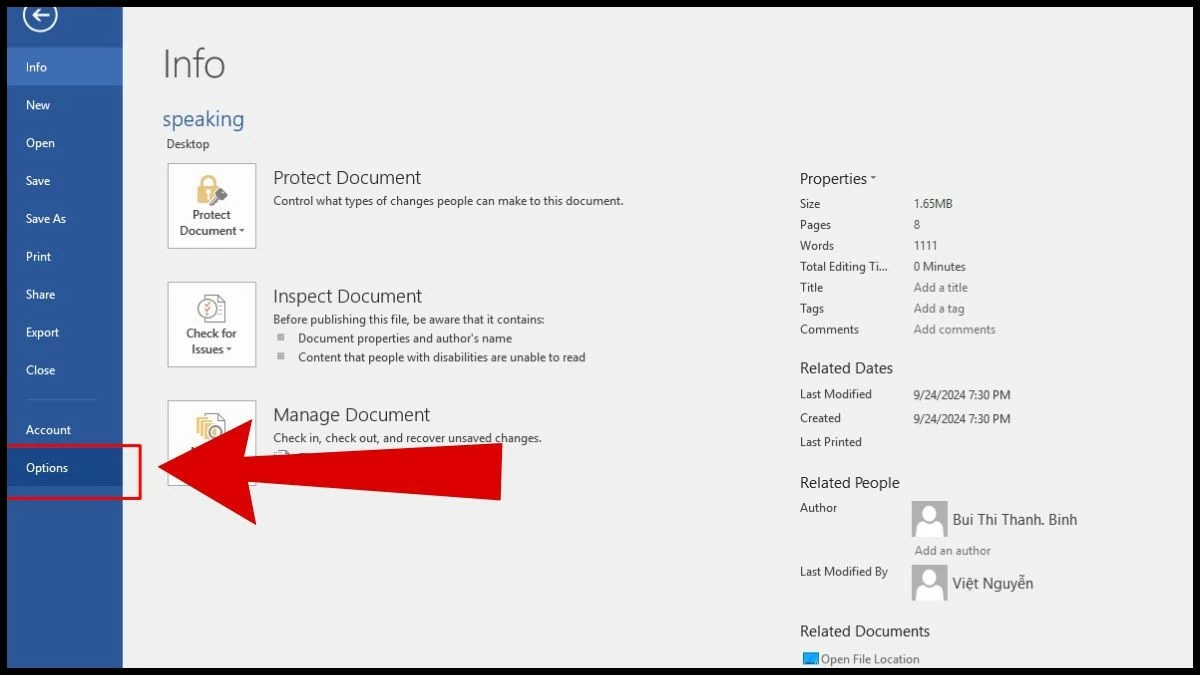The image size is (1200, 675).
Task: Click author avatar for Bui Thi Thanh. Binh
Action: pos(929,520)
